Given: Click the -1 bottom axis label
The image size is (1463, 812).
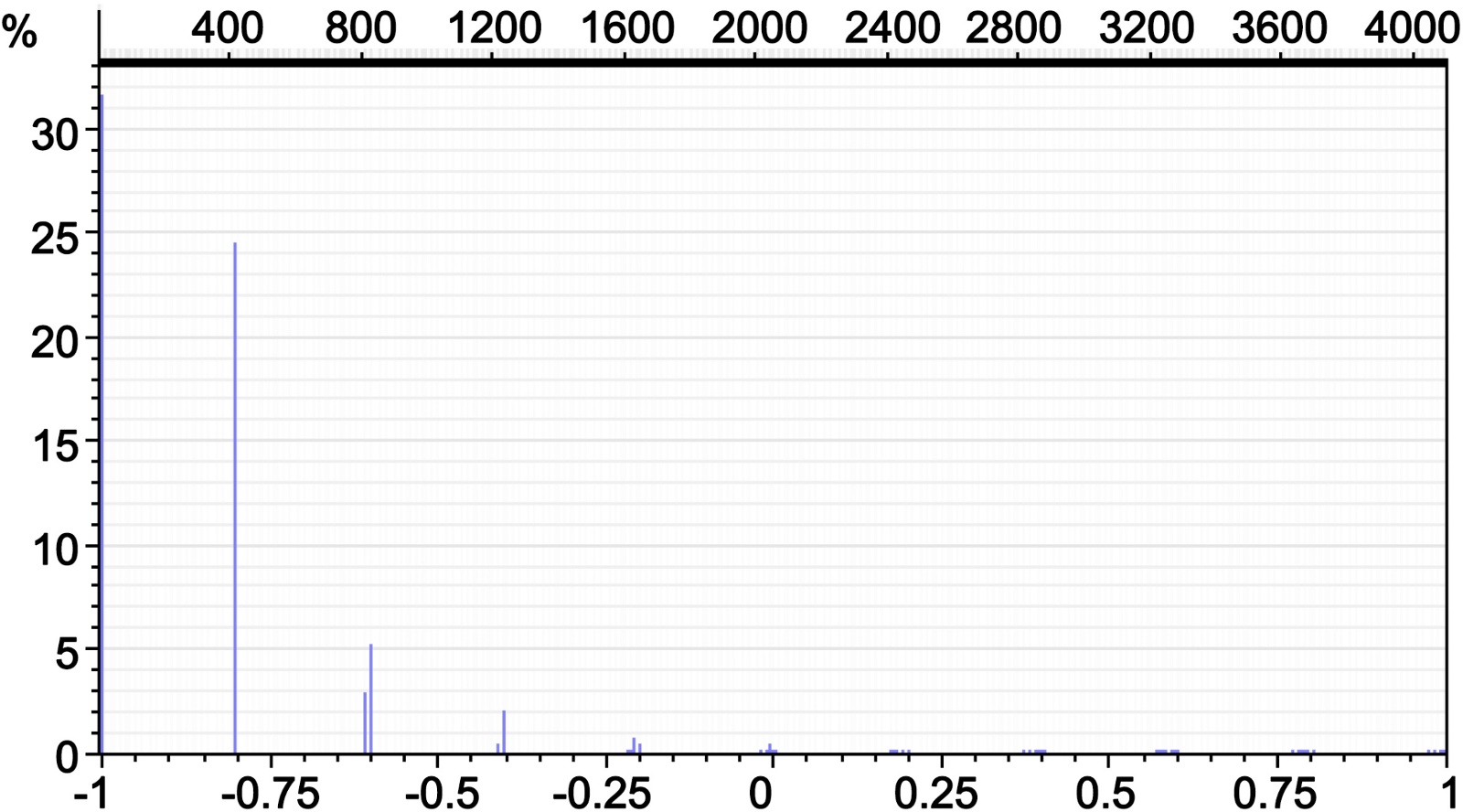Looking at the screenshot, I should click(x=91, y=795).
